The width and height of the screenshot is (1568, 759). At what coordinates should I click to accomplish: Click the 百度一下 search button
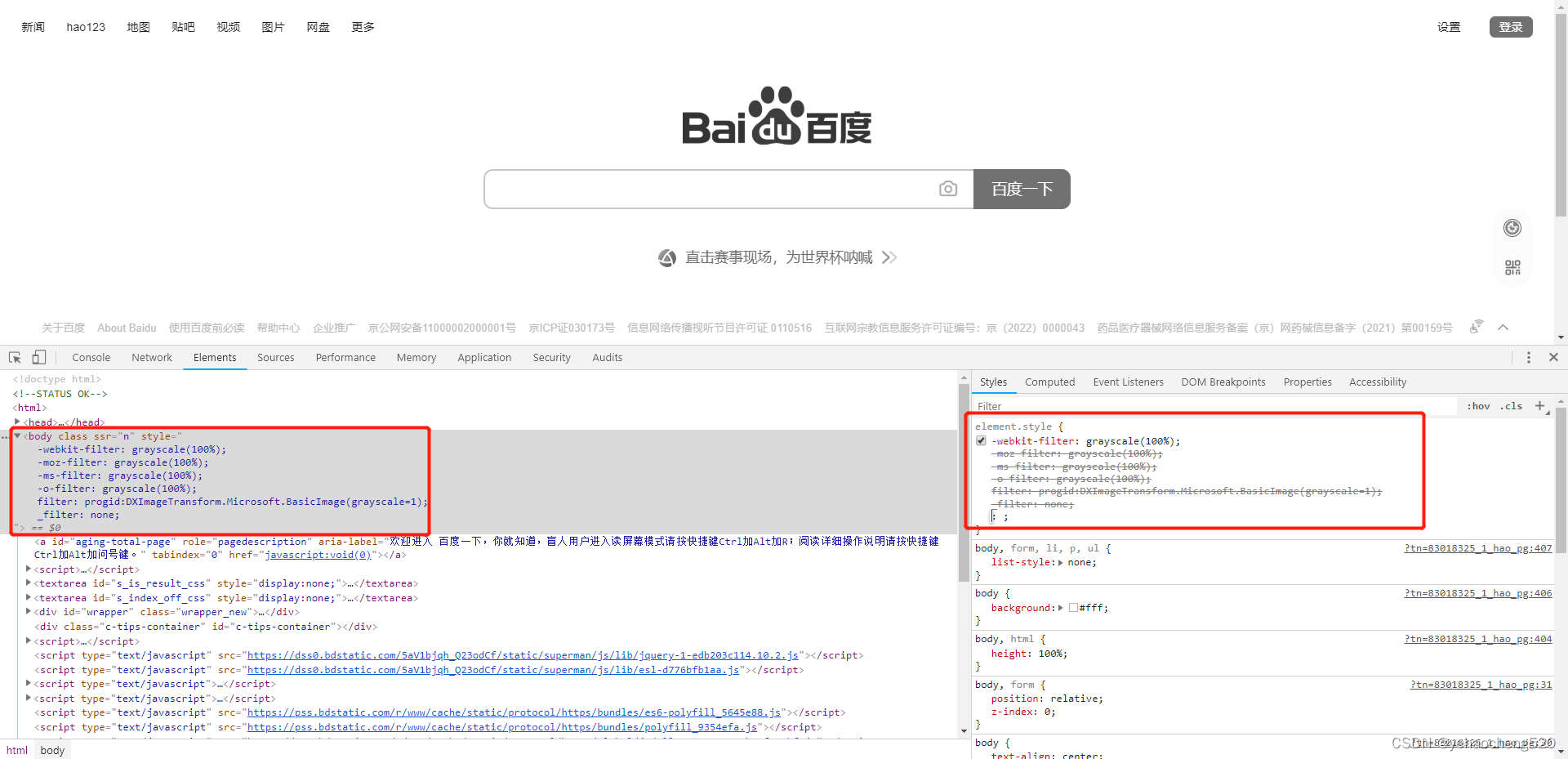click(1022, 189)
